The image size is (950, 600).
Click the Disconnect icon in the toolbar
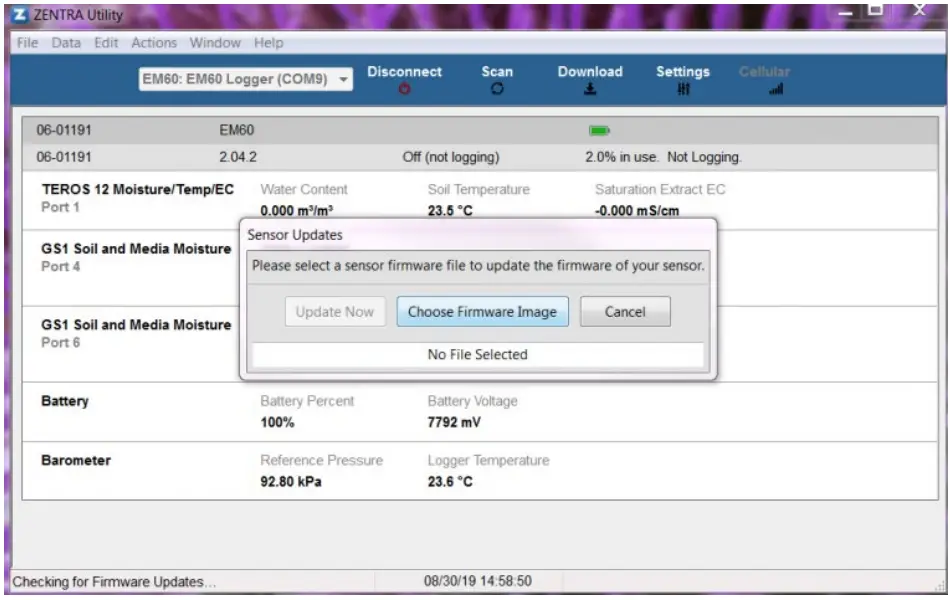coord(404,79)
